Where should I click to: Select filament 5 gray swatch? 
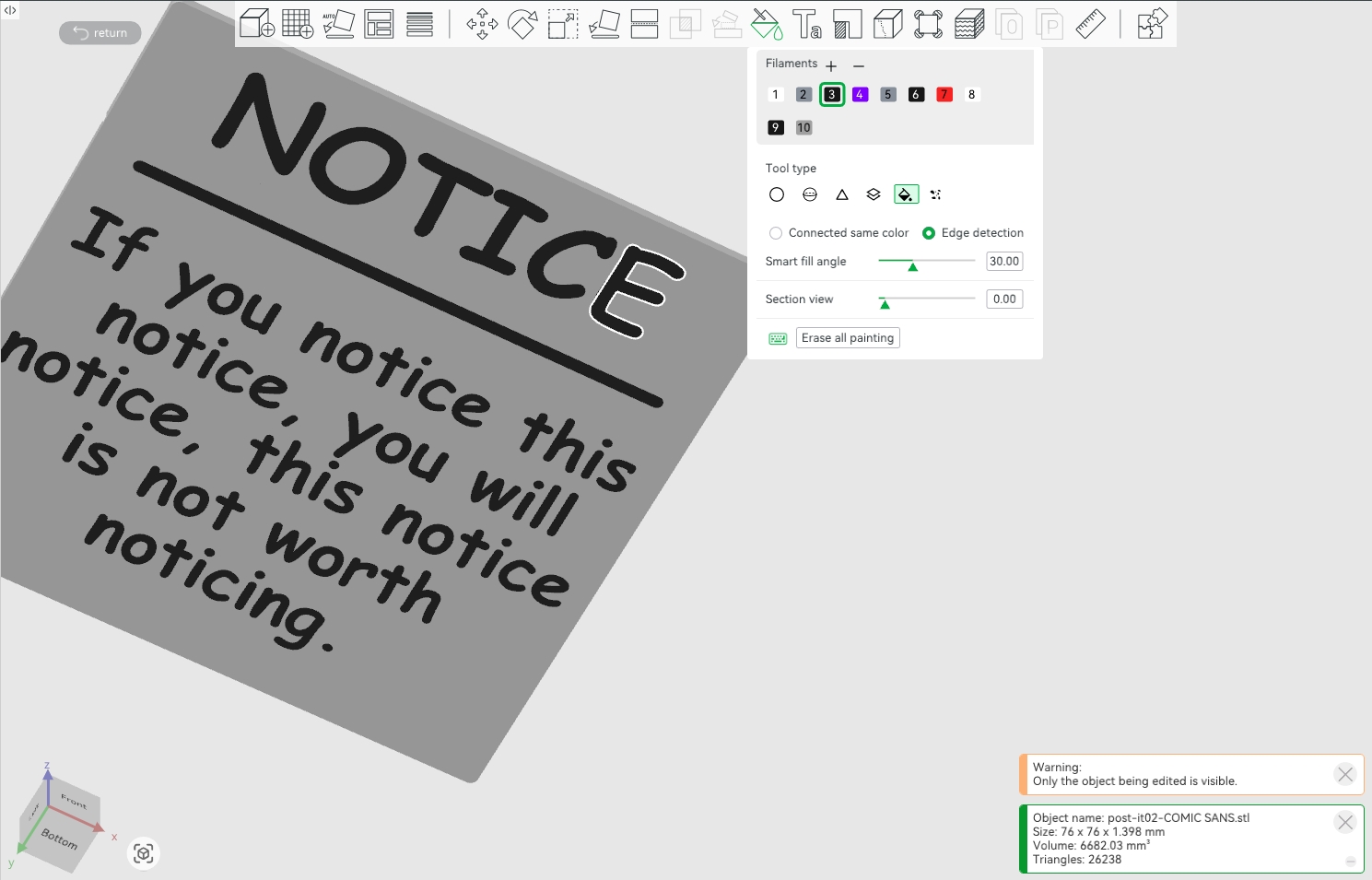888,95
